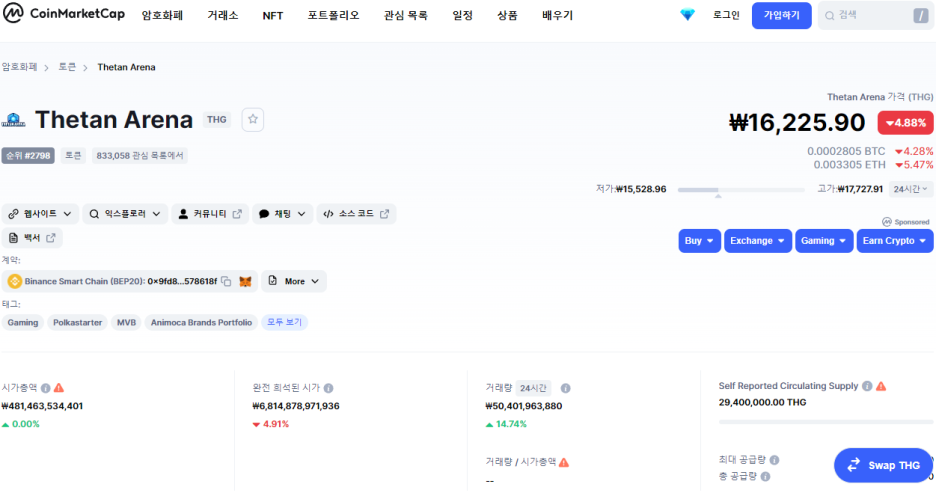Click the Thetan Arena coin logo
The height and width of the screenshot is (493, 936).
(13, 120)
